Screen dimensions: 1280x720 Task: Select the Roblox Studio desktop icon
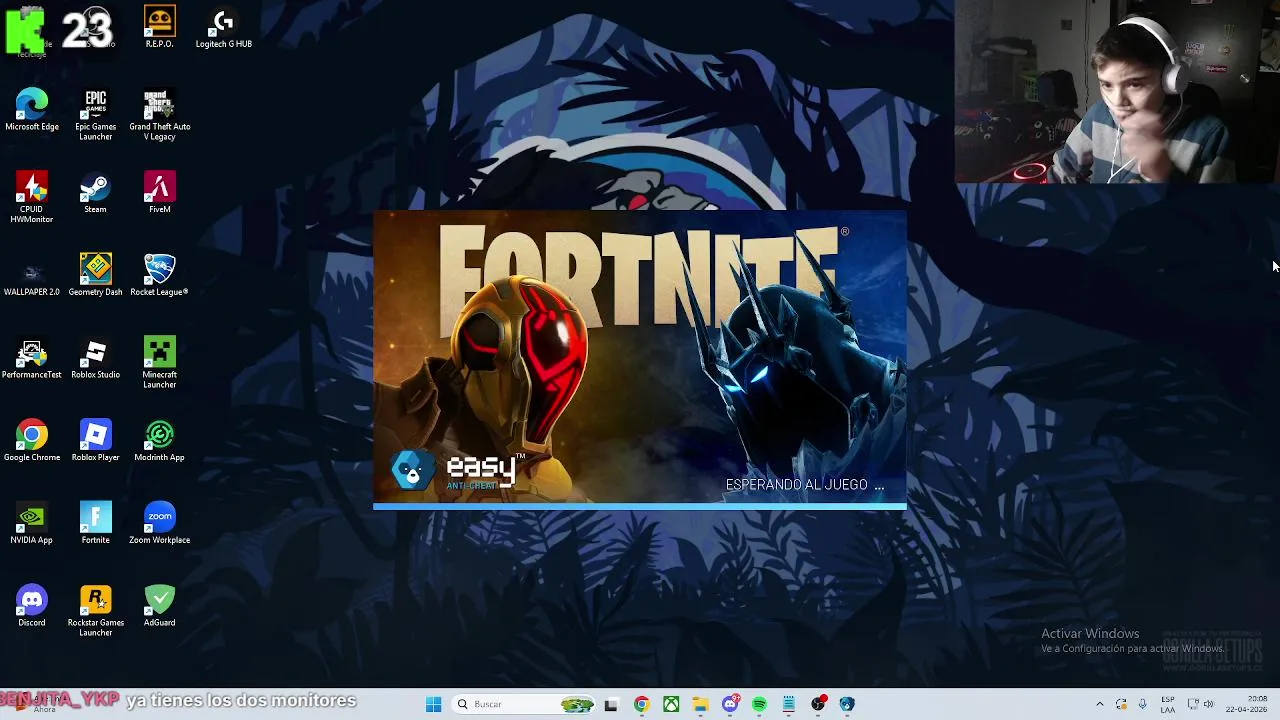pos(95,359)
